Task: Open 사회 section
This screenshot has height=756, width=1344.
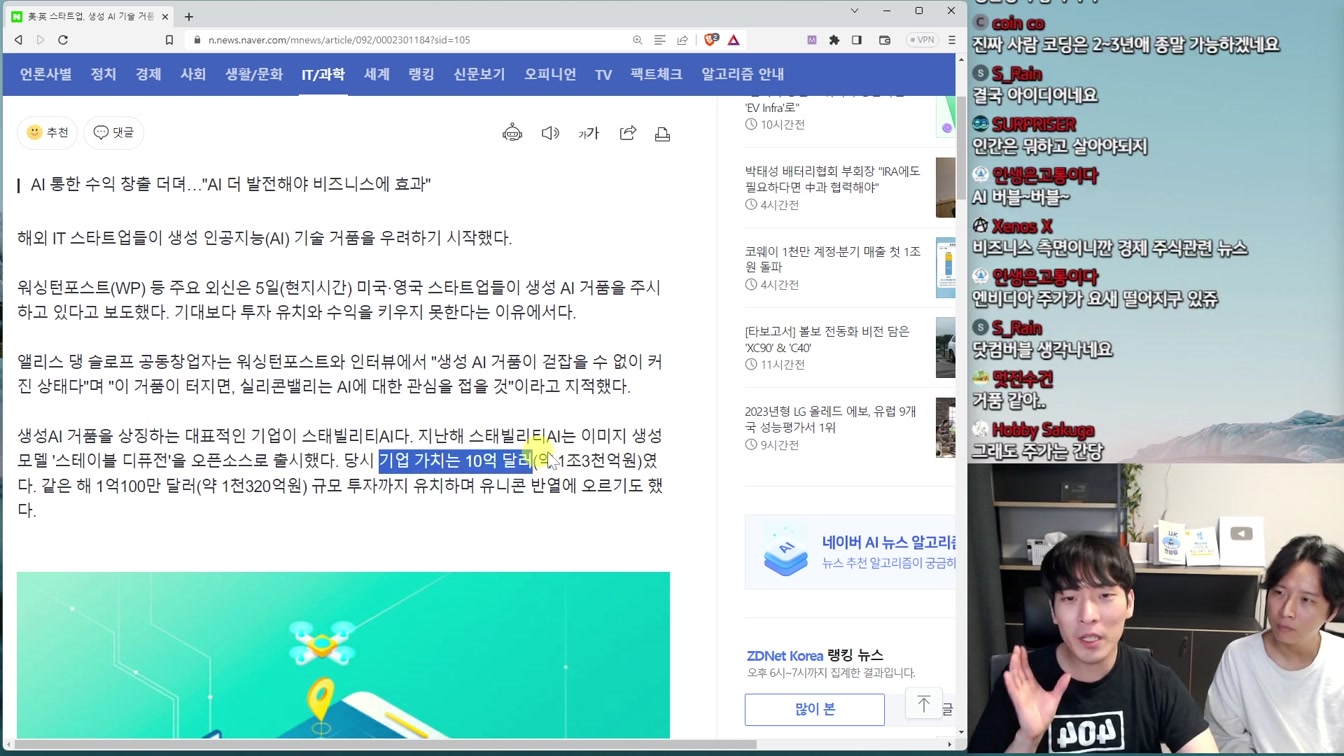Action: pyautogui.click(x=193, y=74)
